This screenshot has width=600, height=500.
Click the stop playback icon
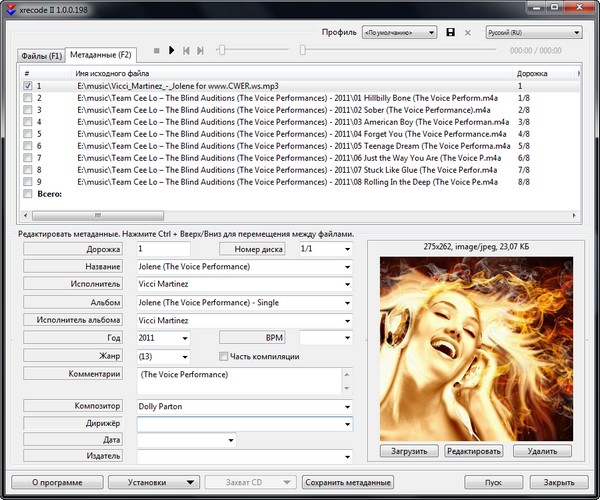click(x=156, y=50)
